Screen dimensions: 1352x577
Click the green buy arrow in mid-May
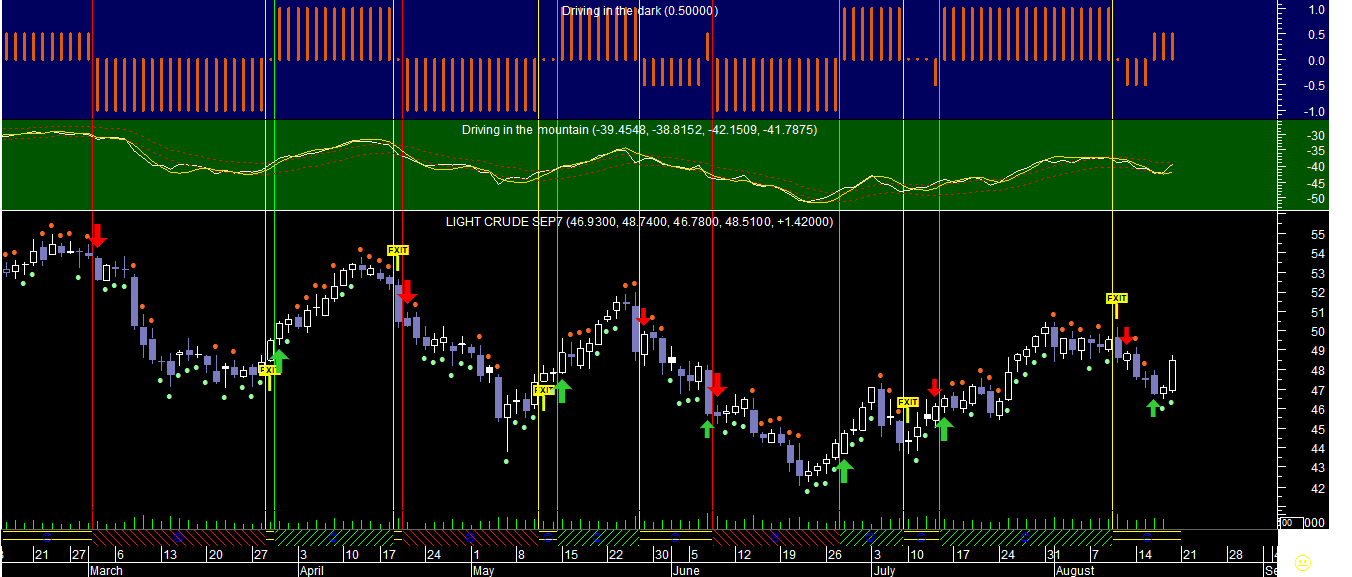coord(562,391)
